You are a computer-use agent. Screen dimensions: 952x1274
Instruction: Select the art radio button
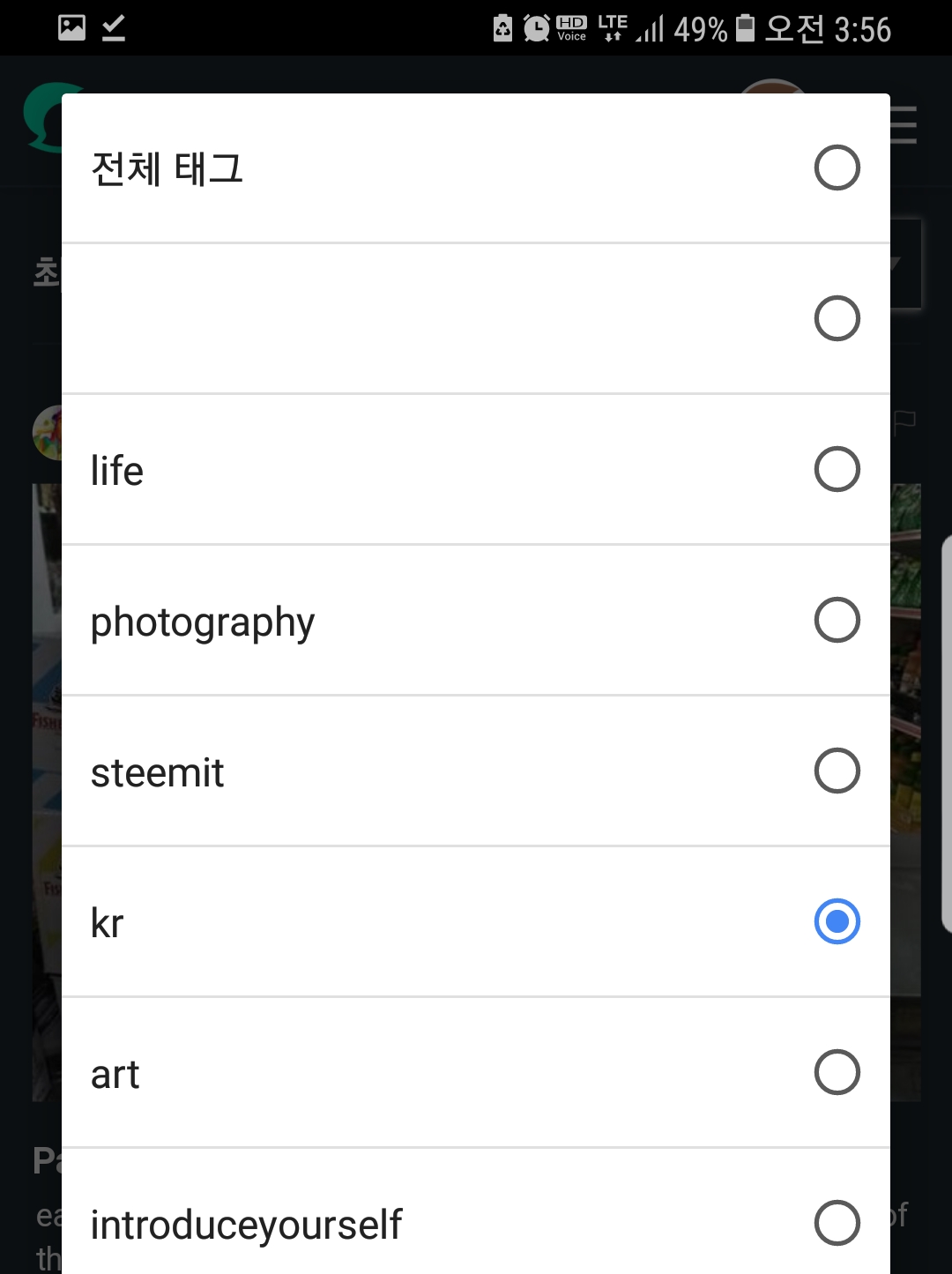pyautogui.click(x=837, y=1072)
